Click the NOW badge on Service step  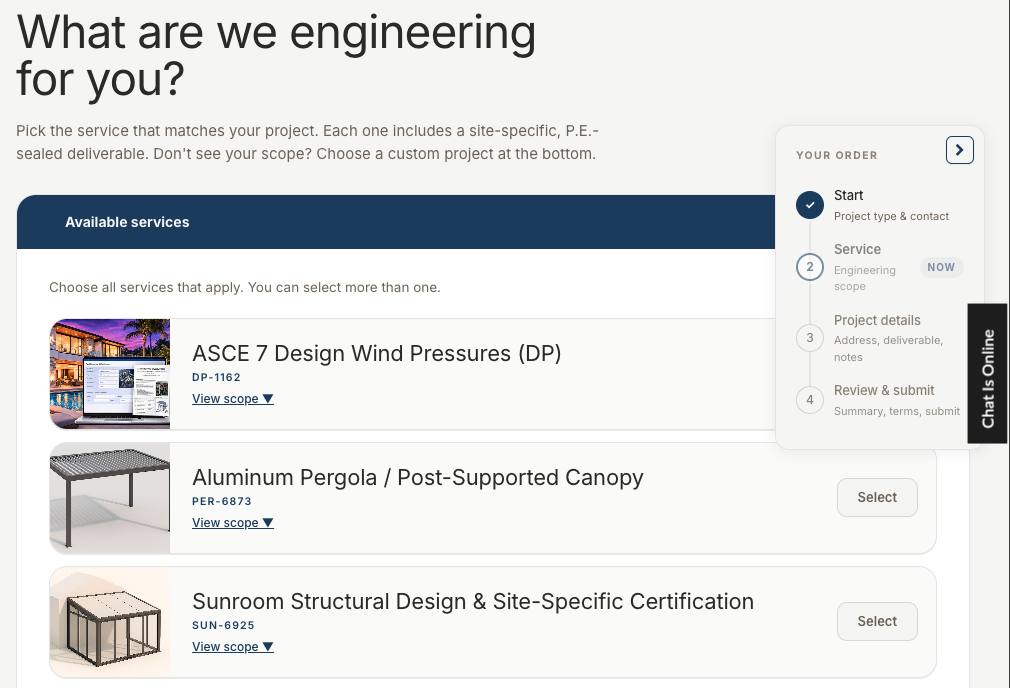[x=941, y=267]
